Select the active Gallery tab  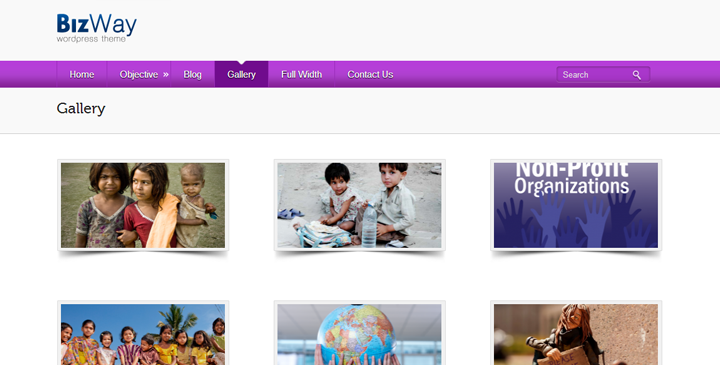(x=241, y=74)
